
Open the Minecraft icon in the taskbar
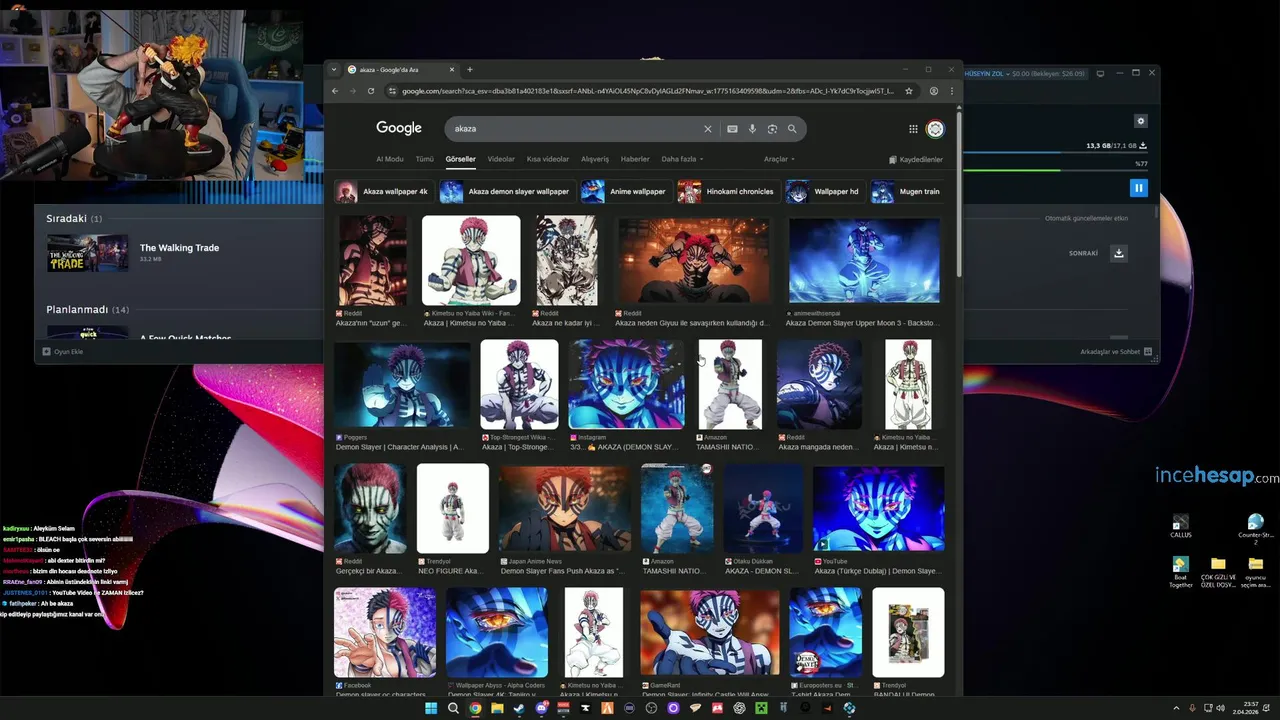click(x=761, y=708)
